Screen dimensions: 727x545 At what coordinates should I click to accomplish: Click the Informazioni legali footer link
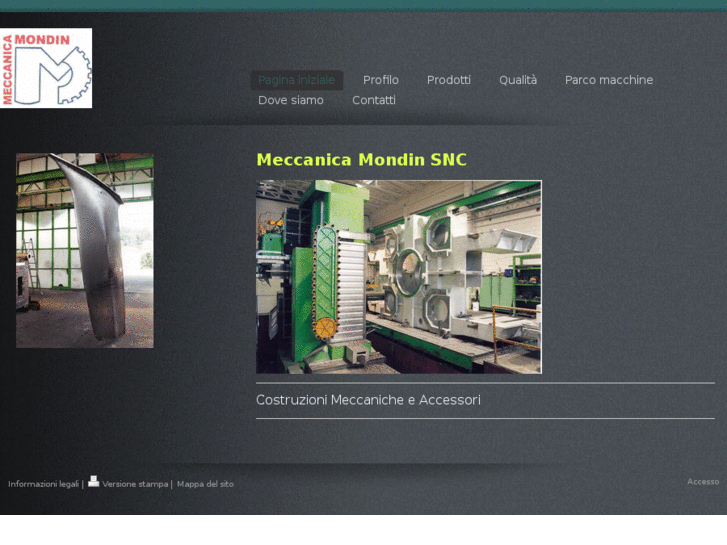(x=43, y=484)
